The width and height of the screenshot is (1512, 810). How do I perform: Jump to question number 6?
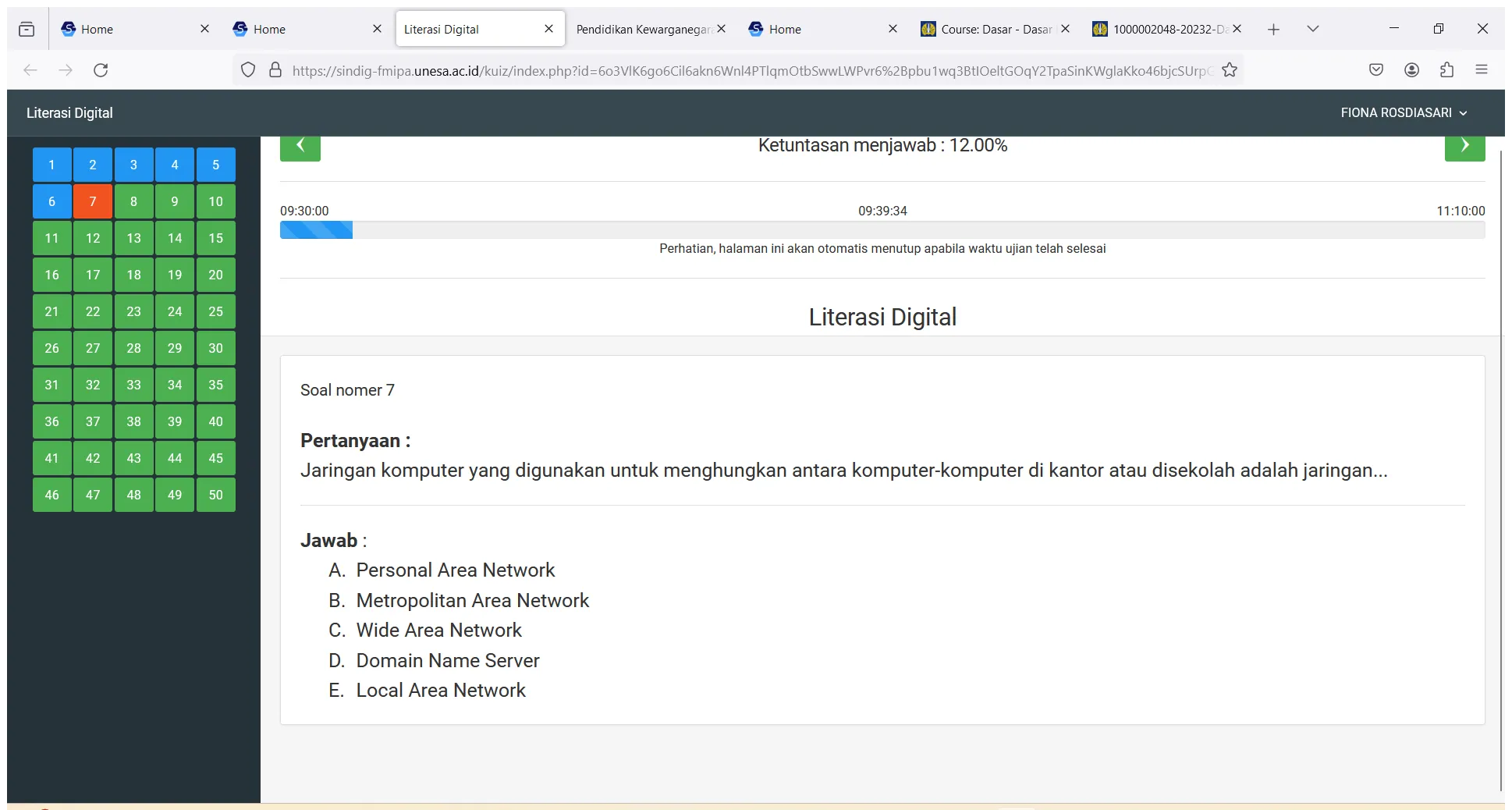tap(51, 201)
